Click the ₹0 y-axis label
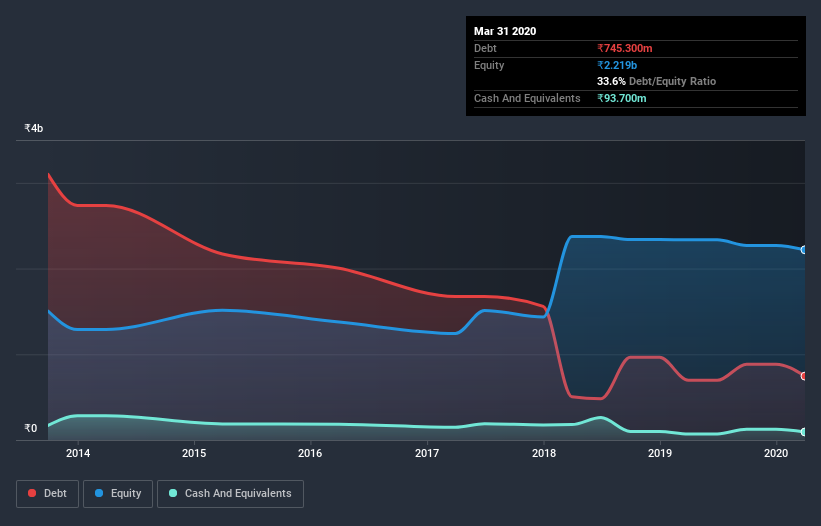821x526 pixels. [x=31, y=428]
